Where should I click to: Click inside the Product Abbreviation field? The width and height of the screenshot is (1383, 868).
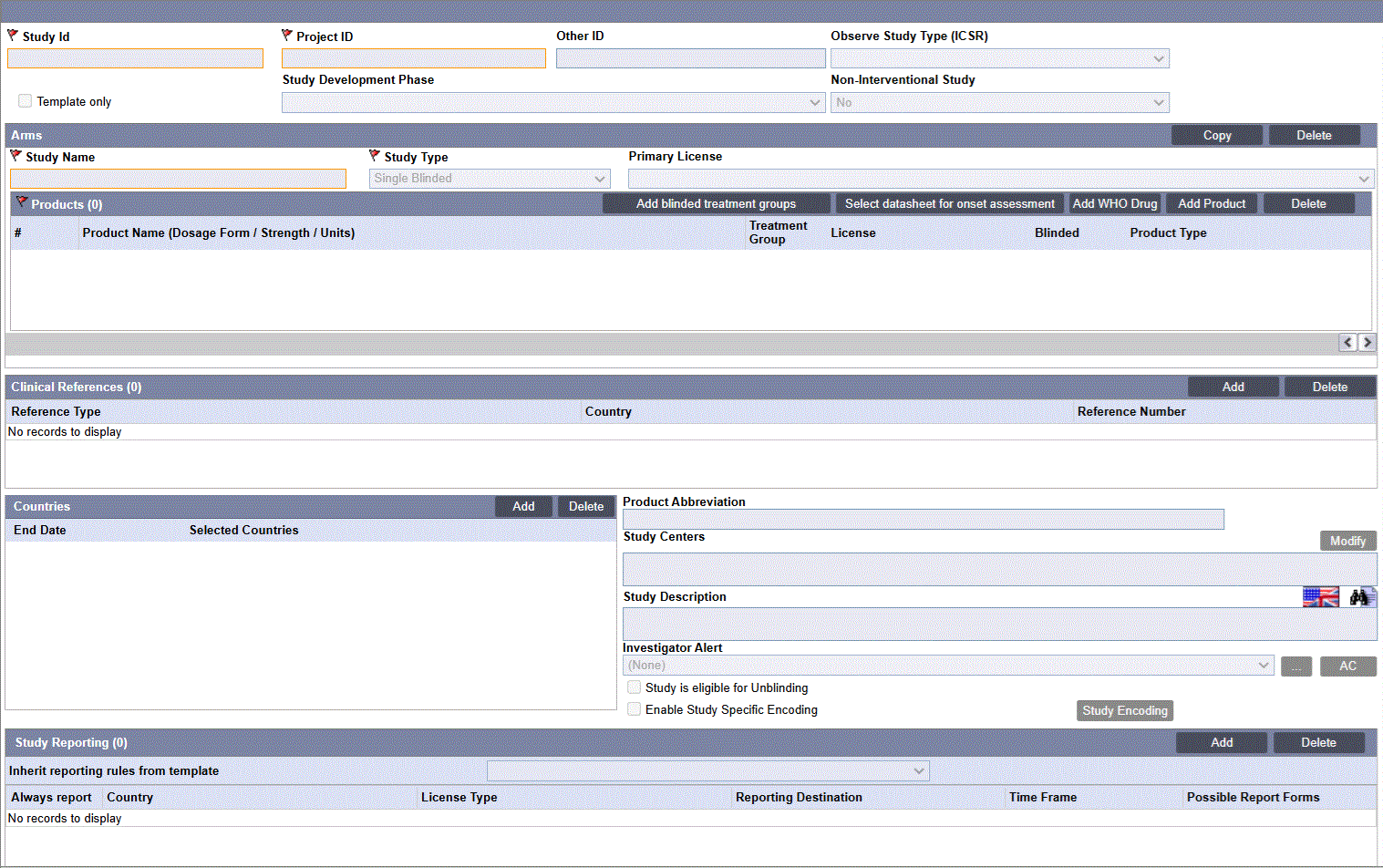[921, 519]
